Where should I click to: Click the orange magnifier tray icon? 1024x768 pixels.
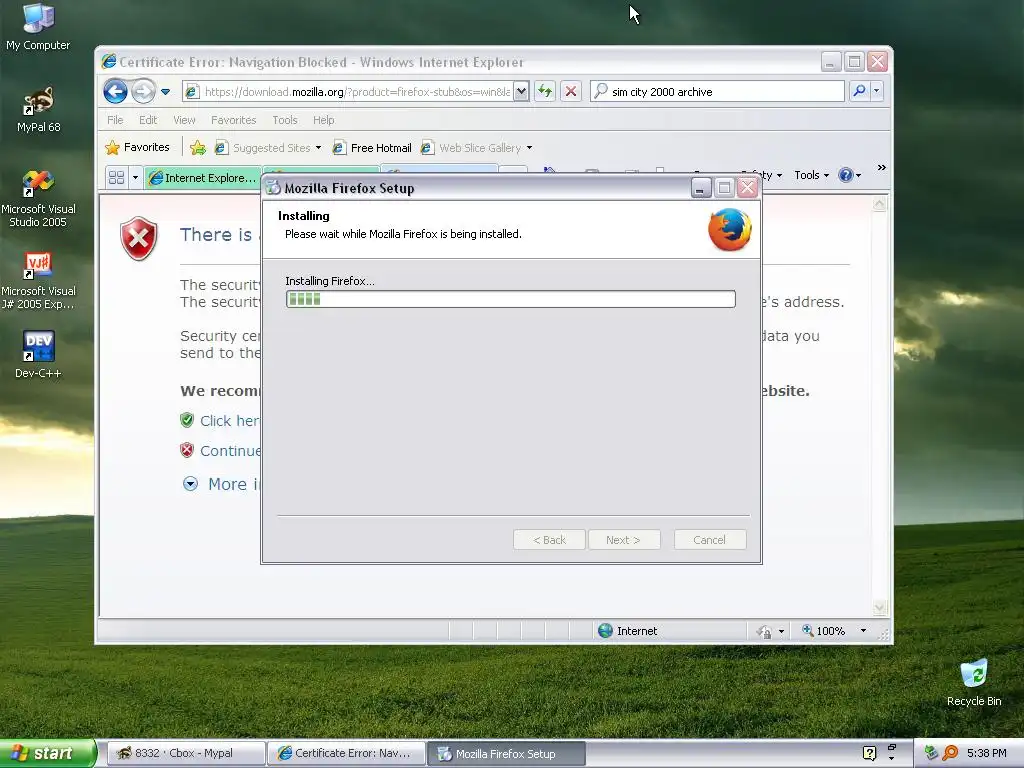[950, 753]
